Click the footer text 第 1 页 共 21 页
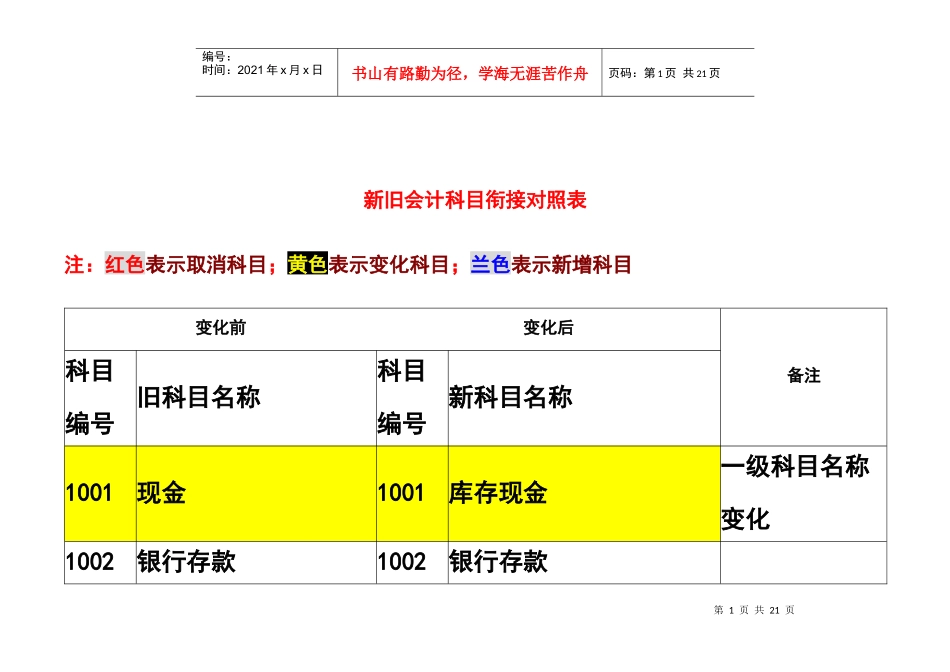The image size is (950, 672). point(754,610)
